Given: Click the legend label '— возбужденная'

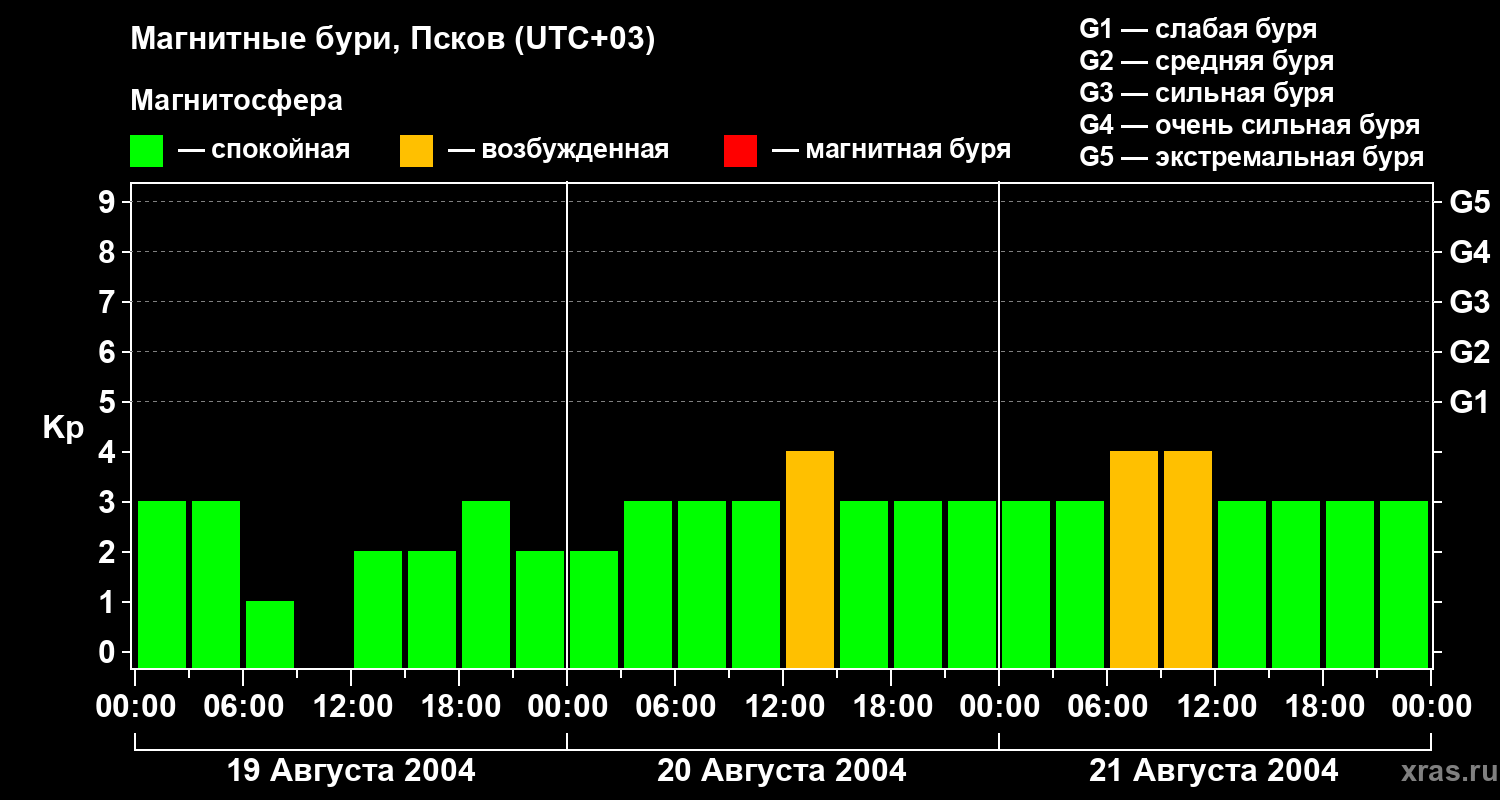Looking at the screenshot, I should [558, 151].
